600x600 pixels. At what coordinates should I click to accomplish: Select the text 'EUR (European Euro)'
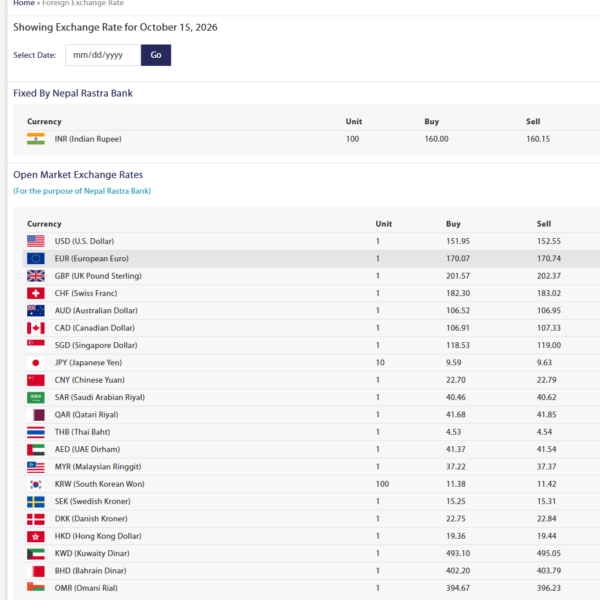pos(91,259)
